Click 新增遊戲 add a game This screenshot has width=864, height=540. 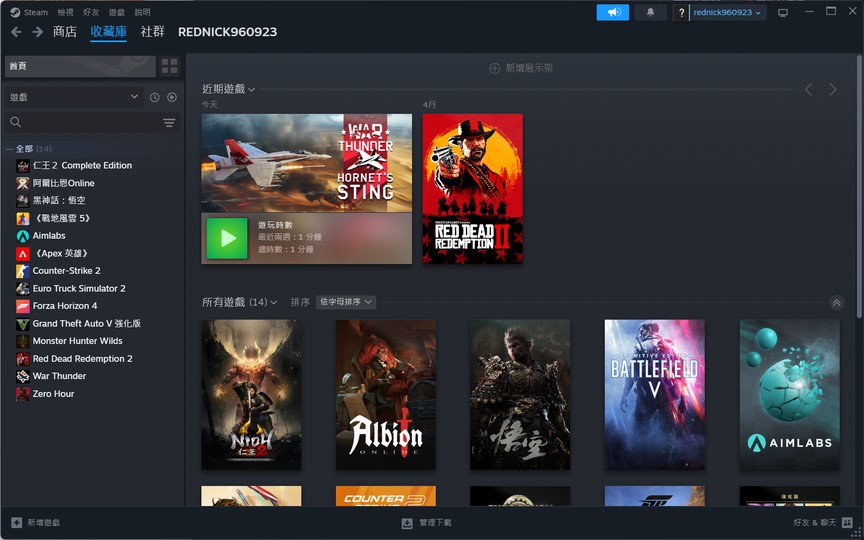(x=36, y=522)
